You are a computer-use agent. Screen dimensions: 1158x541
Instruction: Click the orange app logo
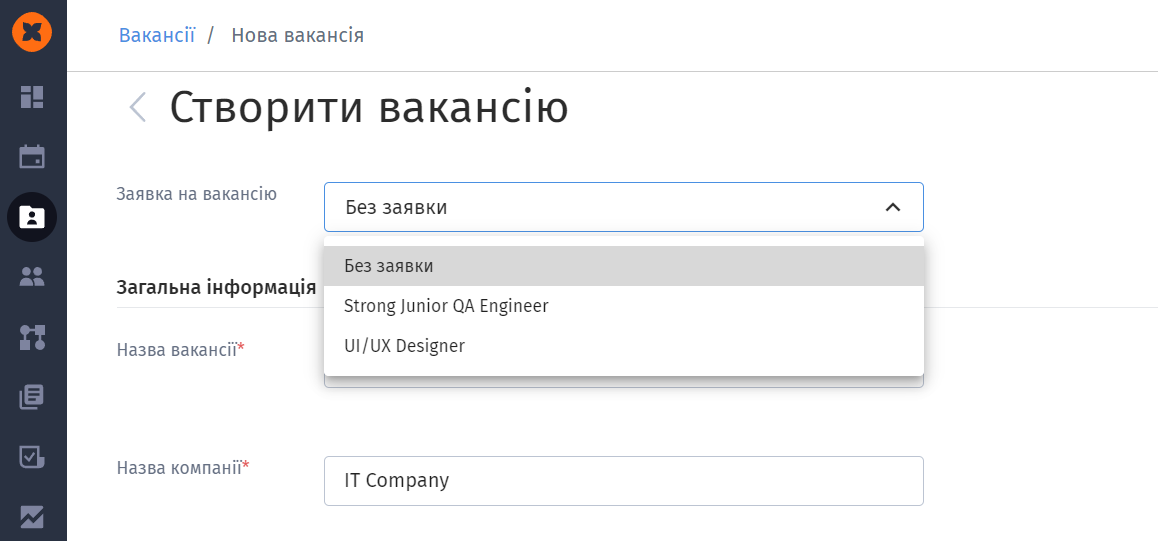(32, 32)
